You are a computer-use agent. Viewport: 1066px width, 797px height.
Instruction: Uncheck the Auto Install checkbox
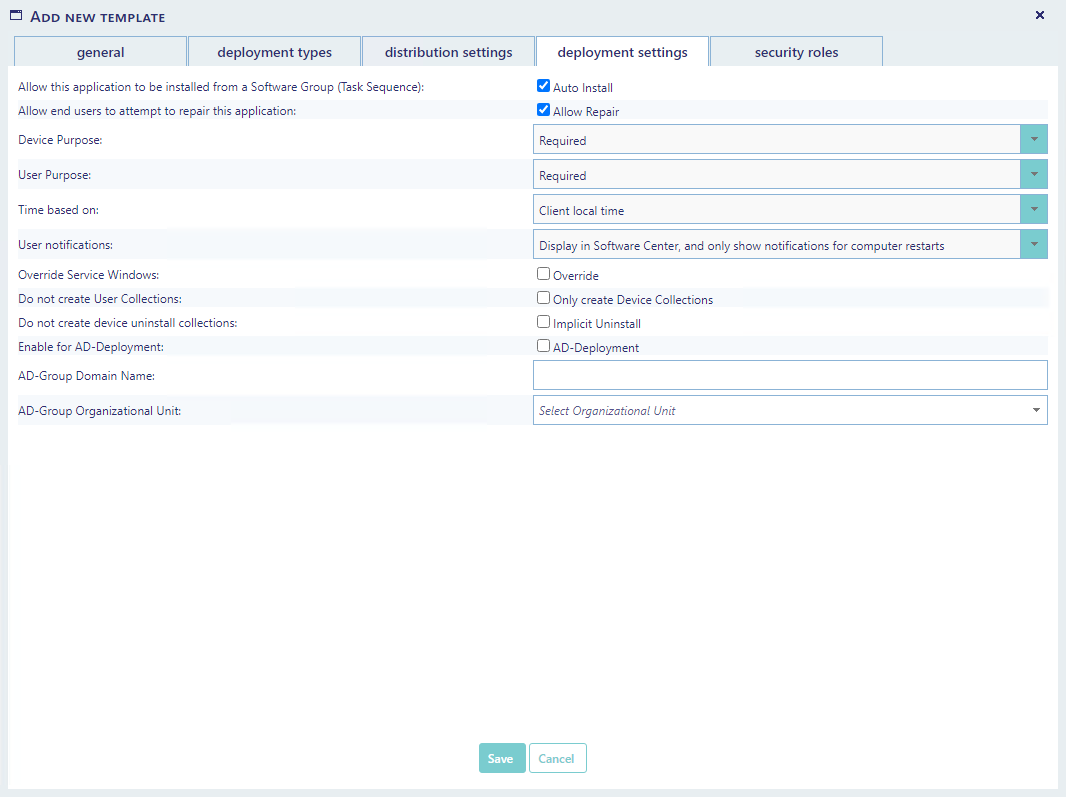pos(544,87)
